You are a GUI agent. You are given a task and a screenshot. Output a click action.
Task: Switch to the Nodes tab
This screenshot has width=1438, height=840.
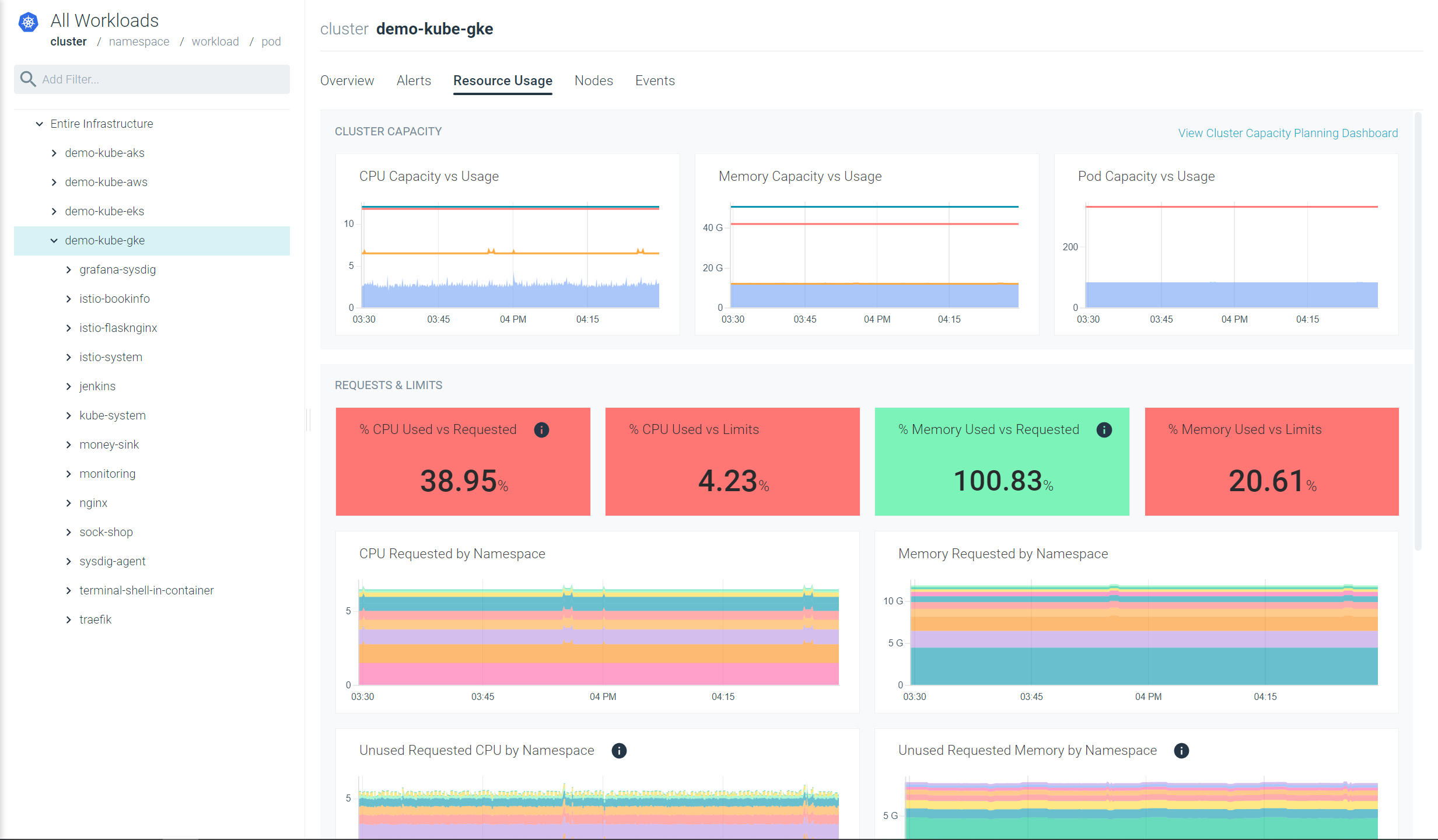click(593, 80)
